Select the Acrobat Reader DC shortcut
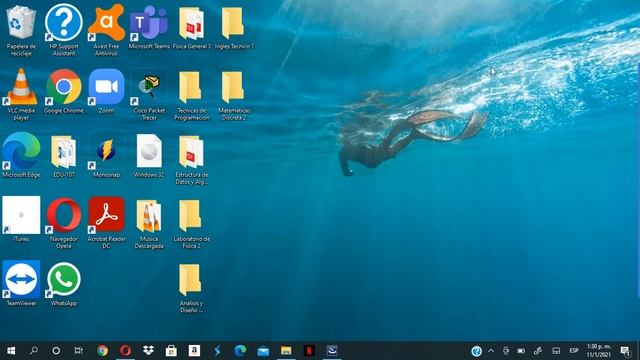Viewport: 640px width, 360px height. (106, 223)
